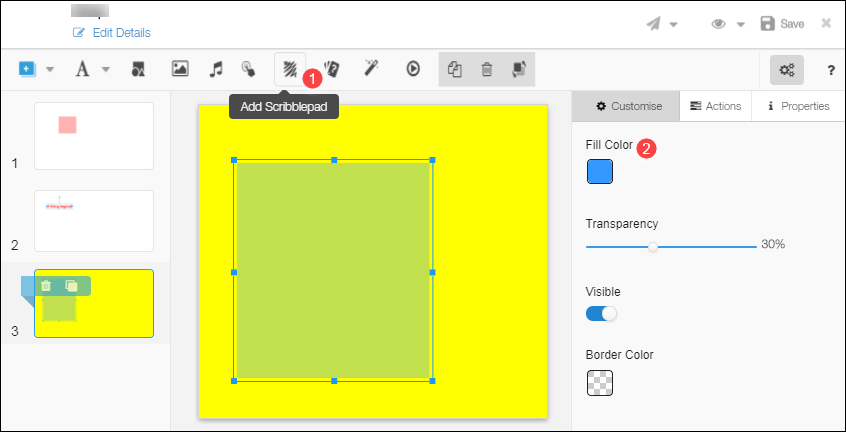Select slide 1 thumbnail
This screenshot has height=432, width=846.
click(94, 136)
